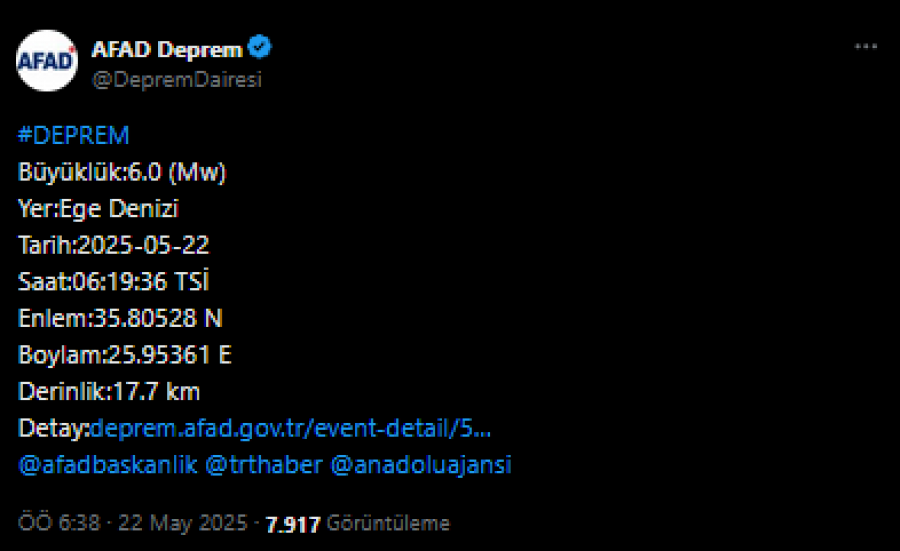The image size is (900, 551).
Task: Open the @afadbaskanlik mention
Action: (x=108, y=464)
